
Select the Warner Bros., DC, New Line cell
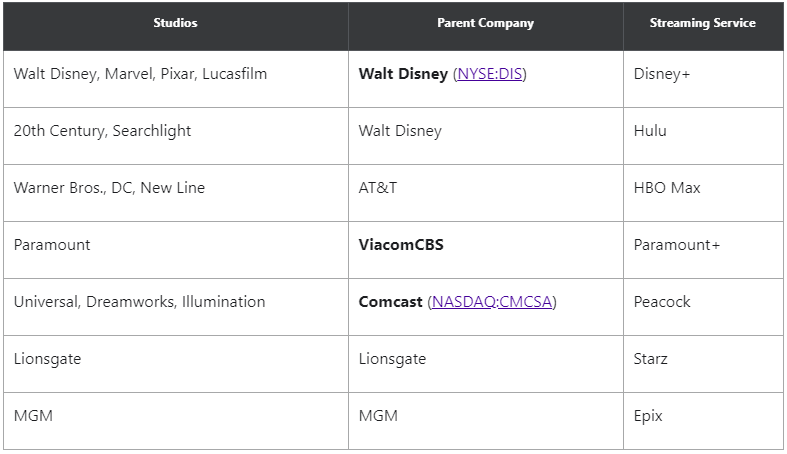[109, 188]
